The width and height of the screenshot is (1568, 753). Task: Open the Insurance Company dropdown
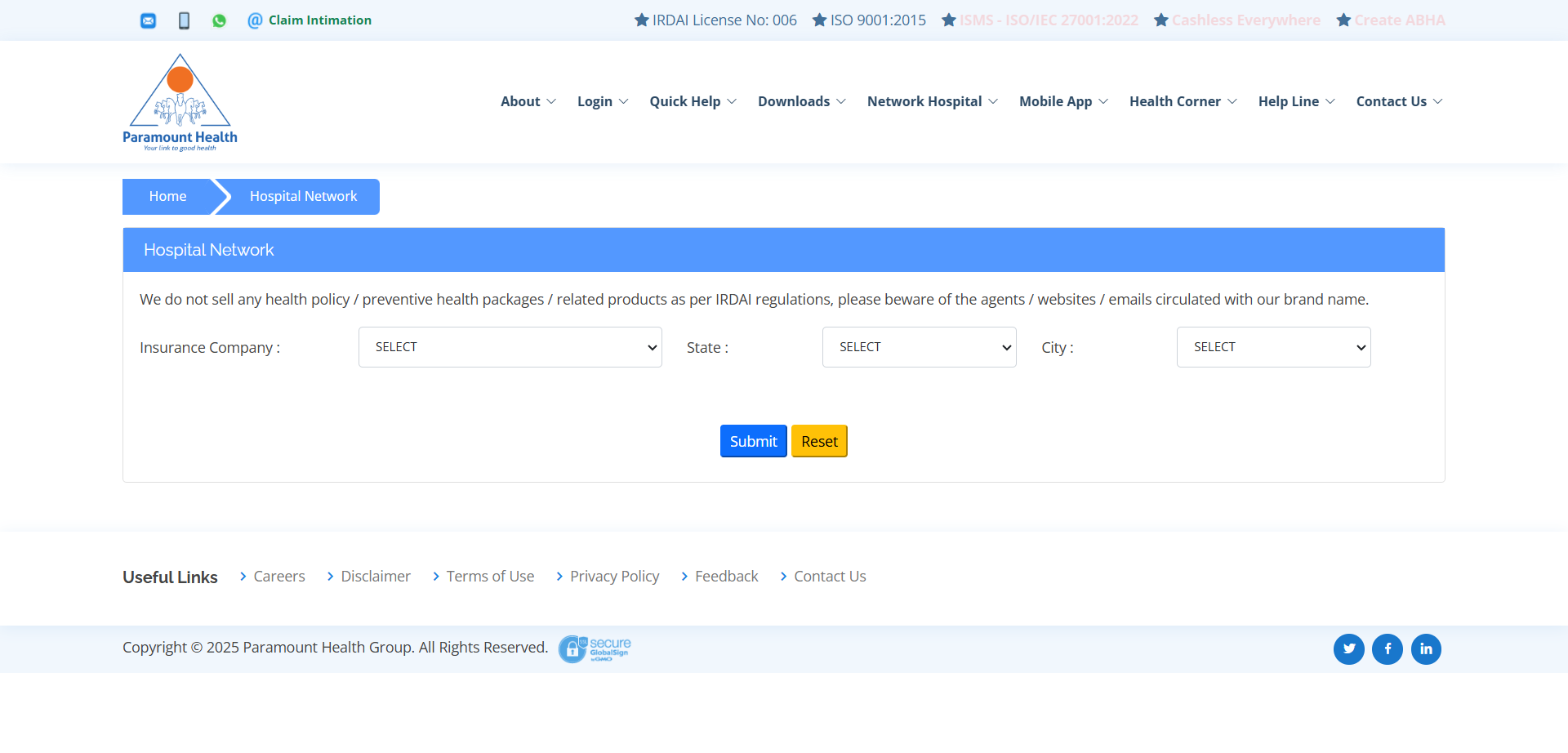(510, 347)
